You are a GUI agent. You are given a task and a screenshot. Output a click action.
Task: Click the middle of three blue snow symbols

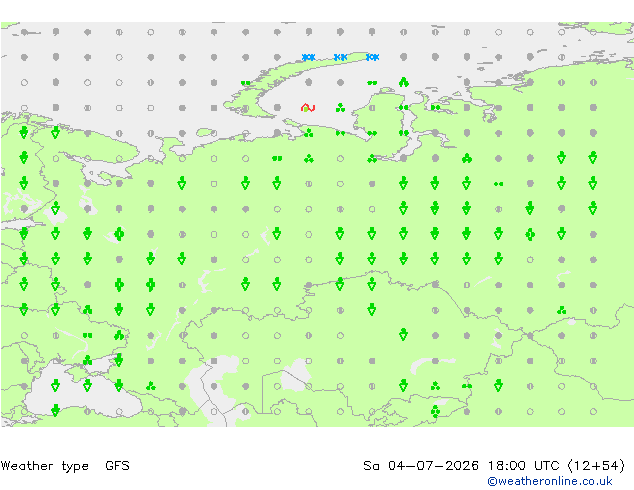tap(340, 57)
